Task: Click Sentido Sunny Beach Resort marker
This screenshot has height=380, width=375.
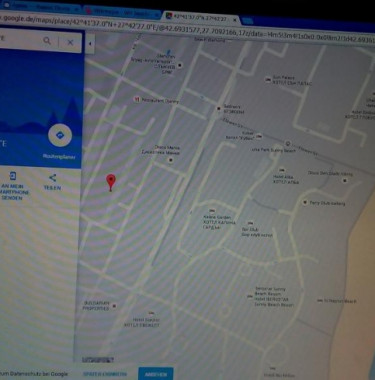Action: 250,296
